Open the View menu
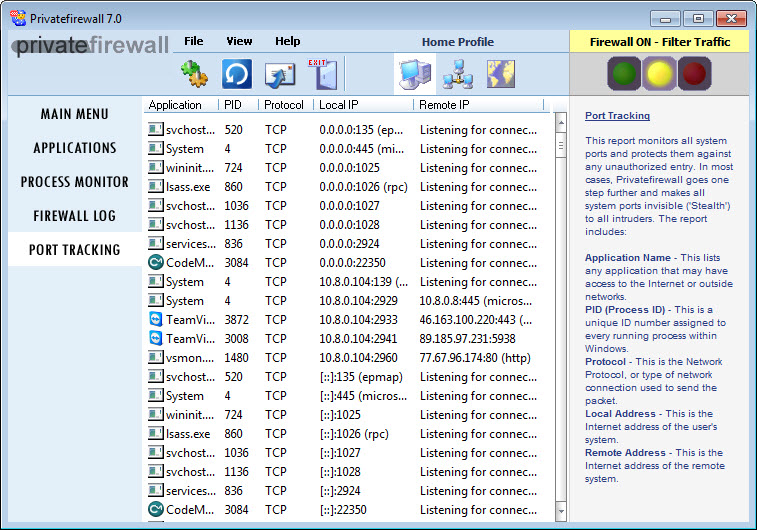This screenshot has width=757, height=530. pyautogui.click(x=239, y=41)
